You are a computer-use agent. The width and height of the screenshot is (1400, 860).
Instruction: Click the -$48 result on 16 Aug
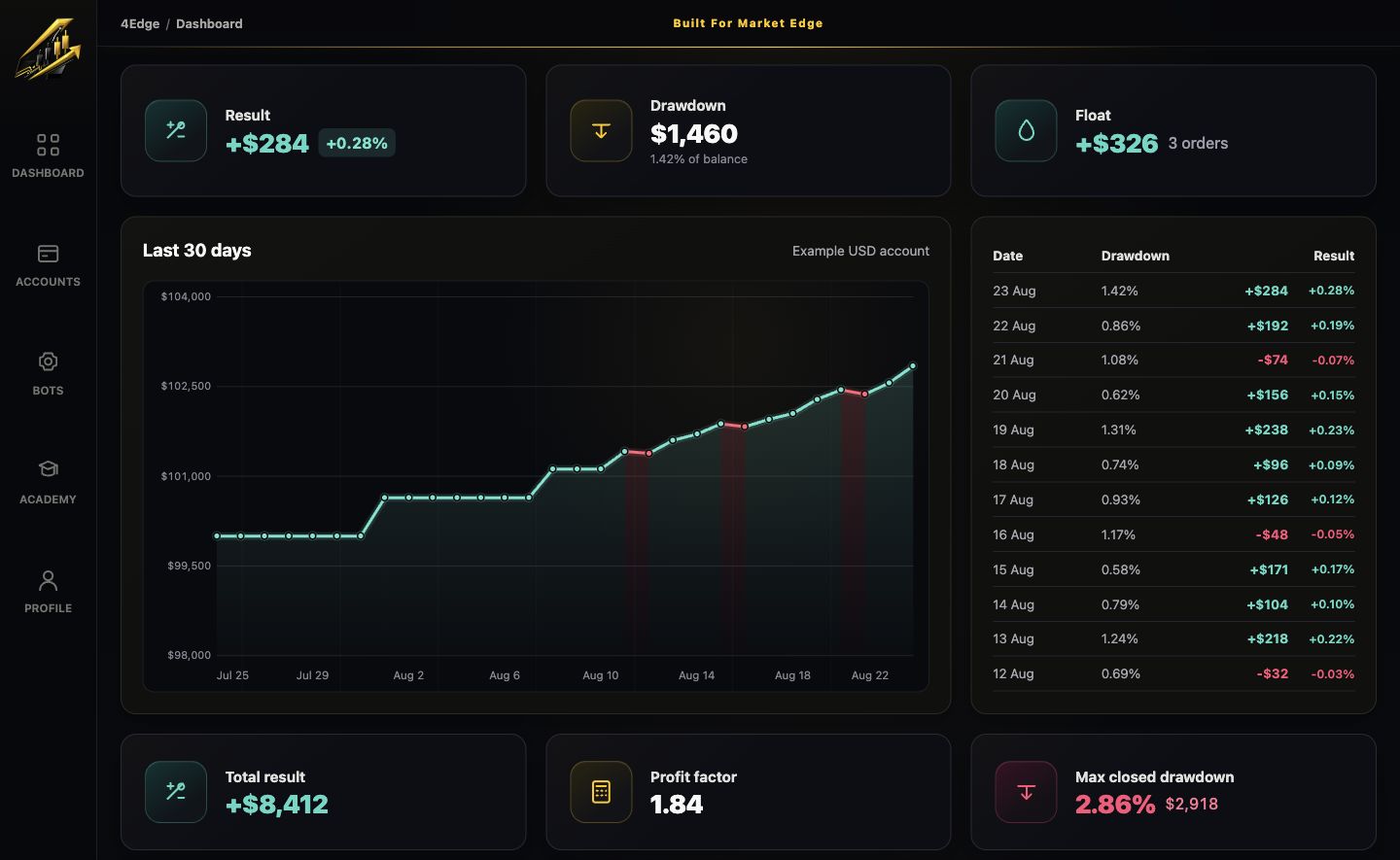coord(1272,534)
